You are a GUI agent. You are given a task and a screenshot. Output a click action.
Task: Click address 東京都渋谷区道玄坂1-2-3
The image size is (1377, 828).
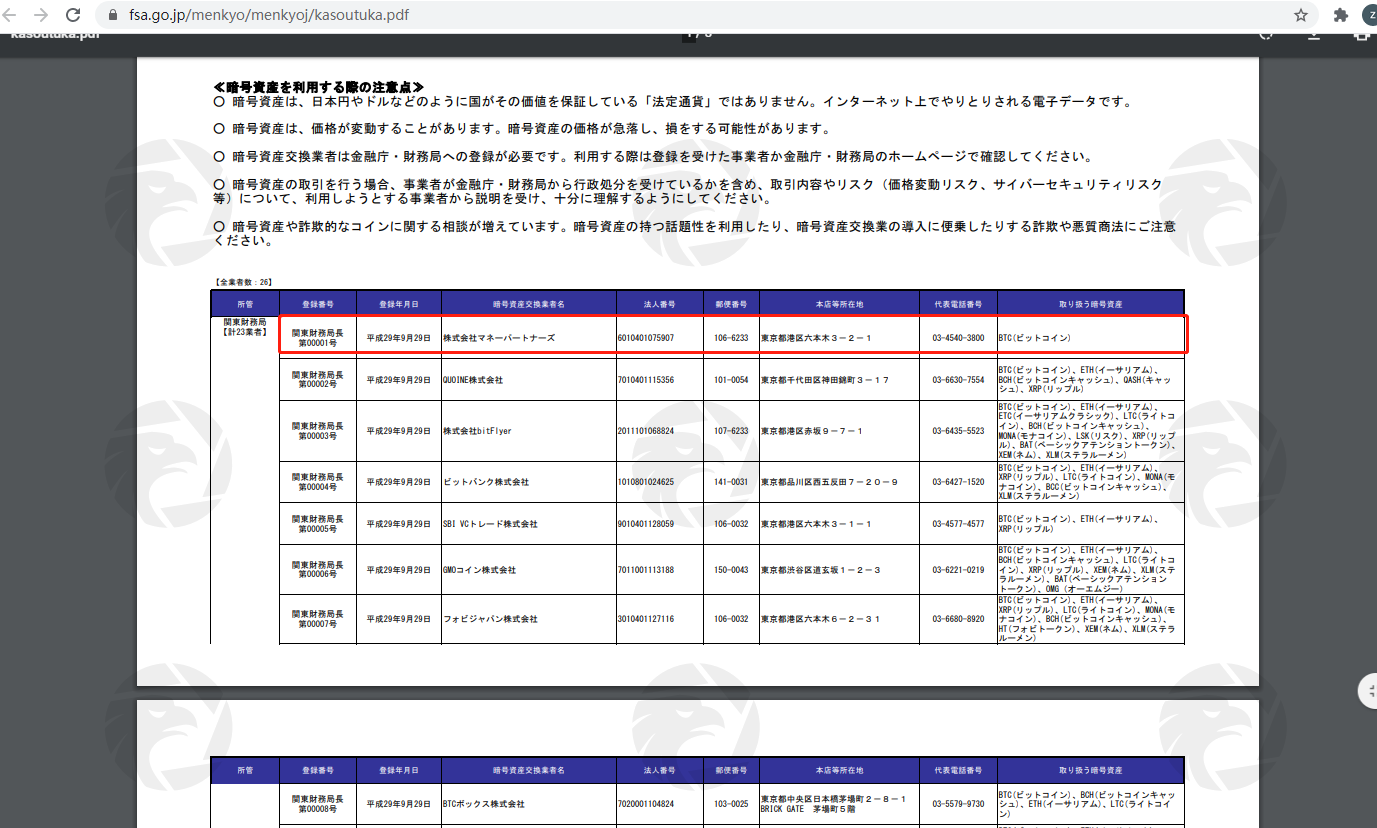tap(820, 570)
